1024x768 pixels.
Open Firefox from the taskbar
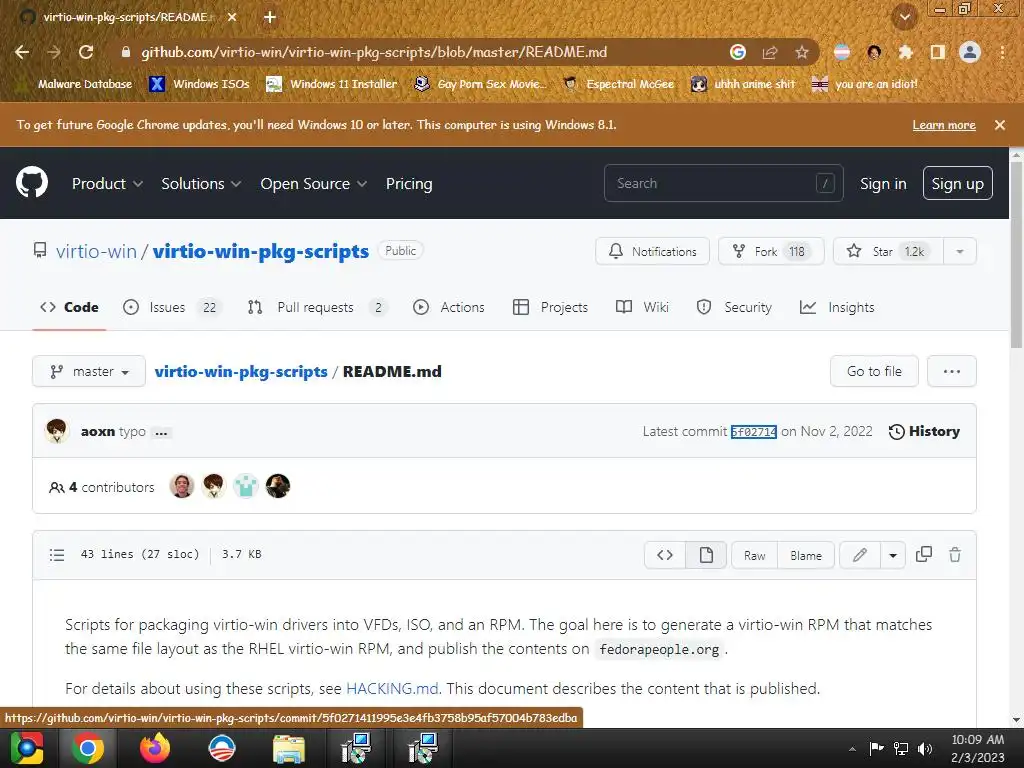point(155,748)
